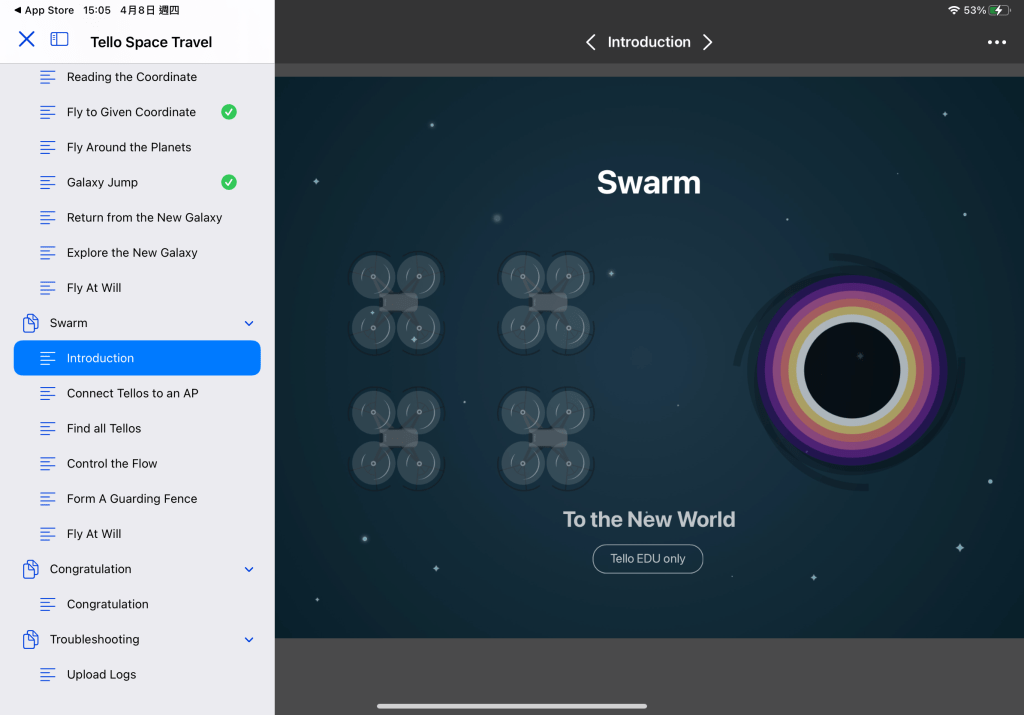Open the three-dots more options menu
This screenshot has height=715, width=1024.
tap(996, 42)
